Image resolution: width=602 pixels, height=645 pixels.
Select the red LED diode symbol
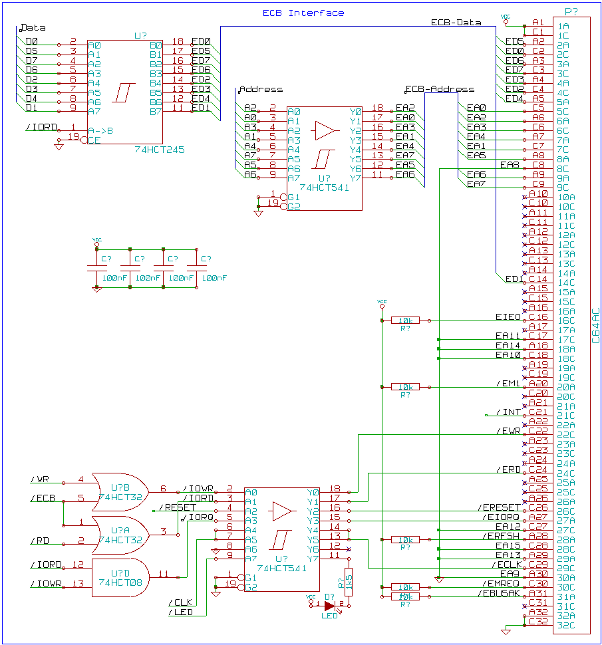[328, 605]
